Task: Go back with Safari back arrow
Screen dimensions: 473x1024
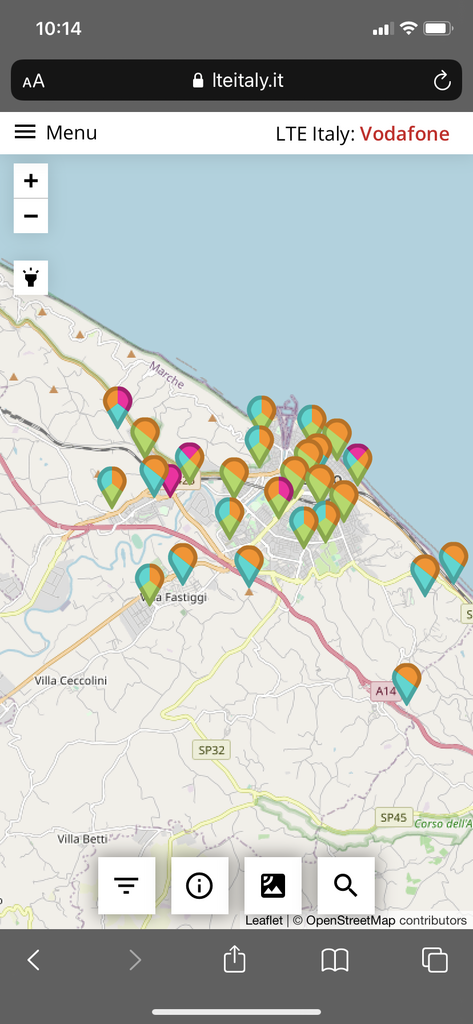Action: (34, 960)
